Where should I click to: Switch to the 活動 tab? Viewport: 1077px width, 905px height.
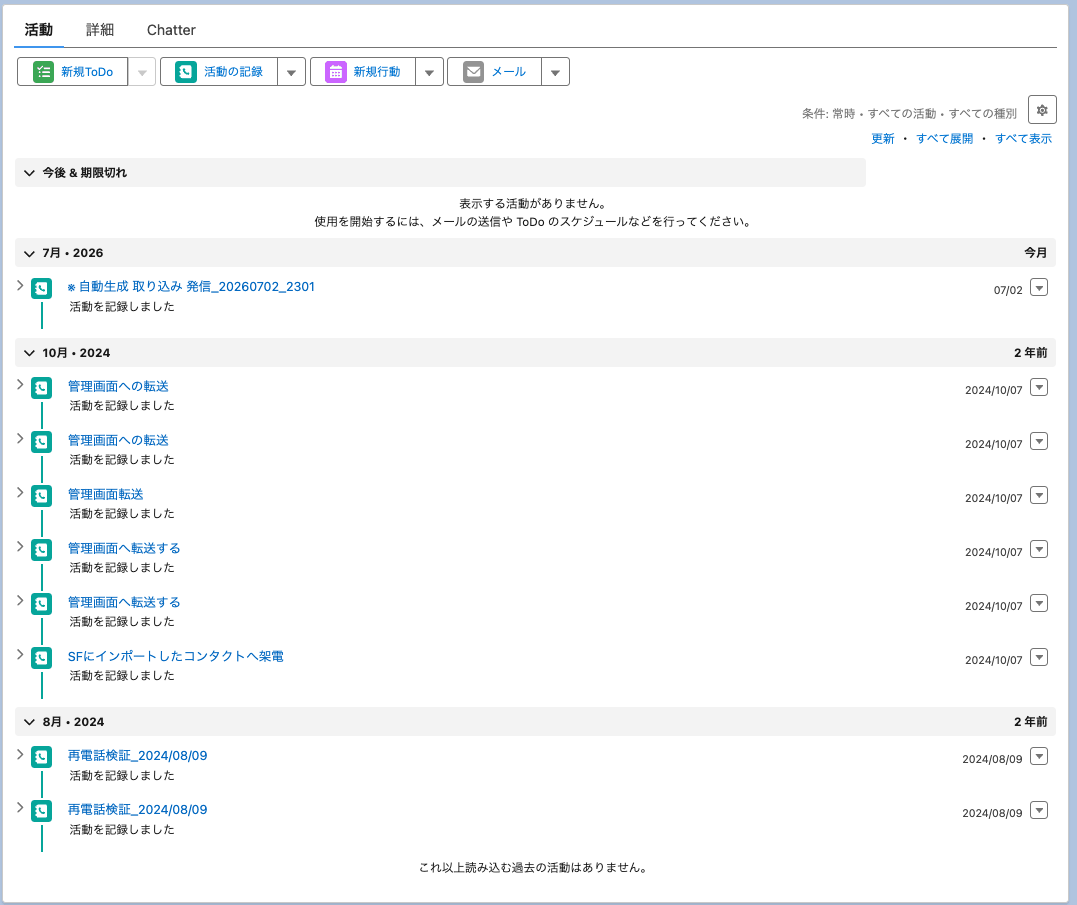coord(38,30)
